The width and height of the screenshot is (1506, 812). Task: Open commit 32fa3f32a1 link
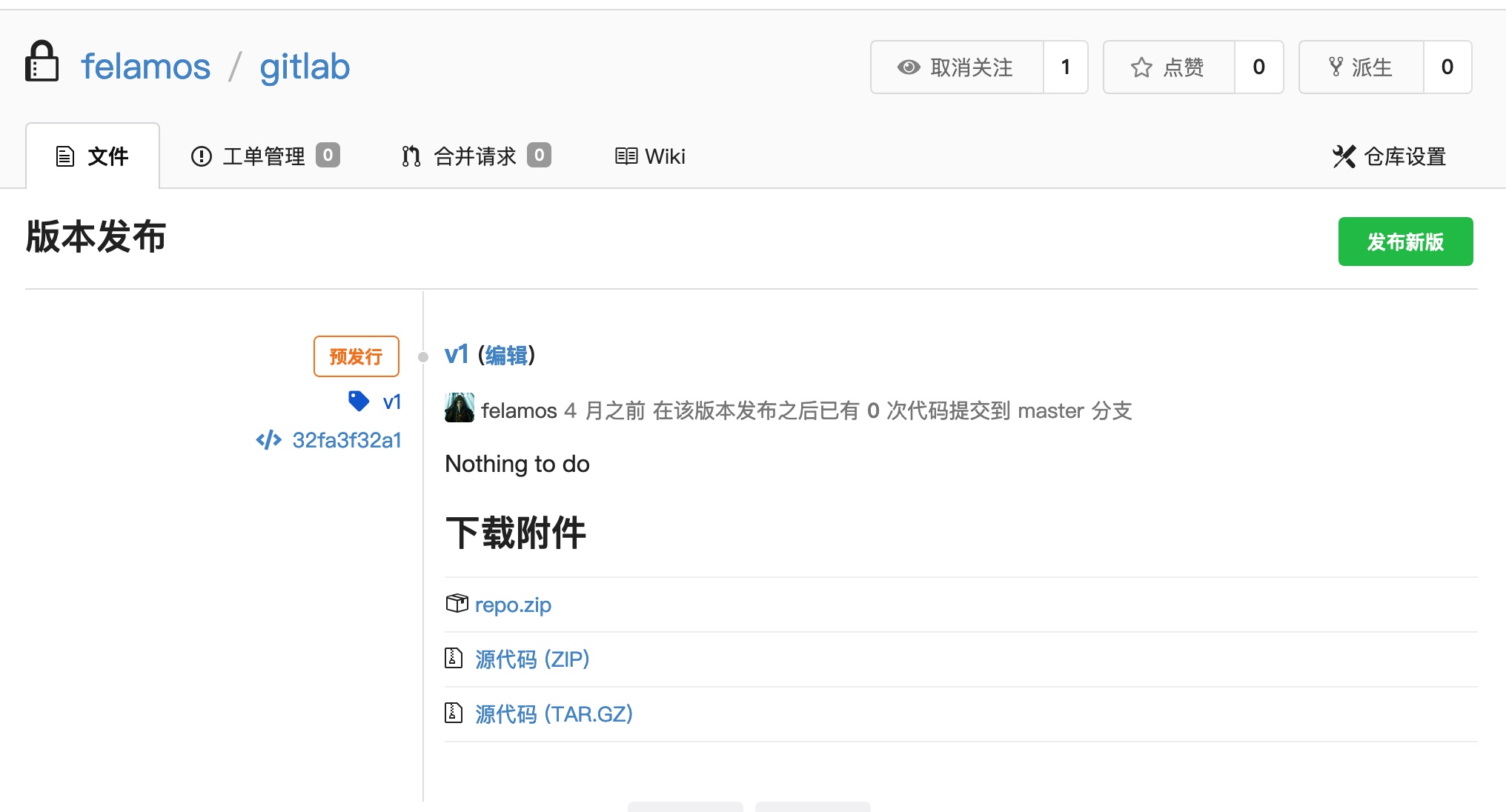(x=346, y=440)
